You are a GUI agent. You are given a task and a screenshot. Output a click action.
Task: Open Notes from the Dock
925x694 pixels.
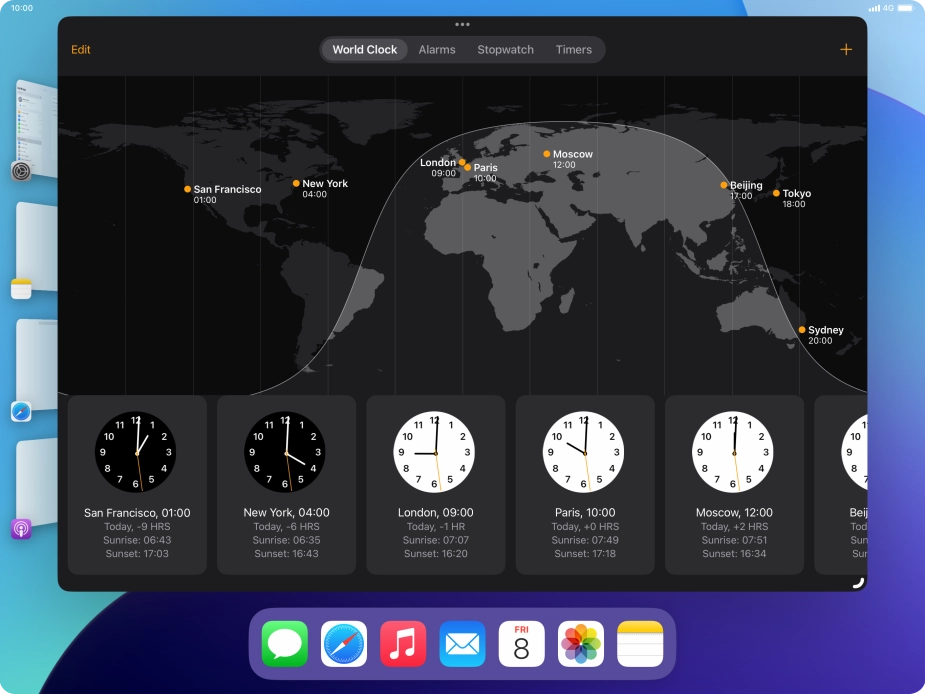click(x=638, y=642)
